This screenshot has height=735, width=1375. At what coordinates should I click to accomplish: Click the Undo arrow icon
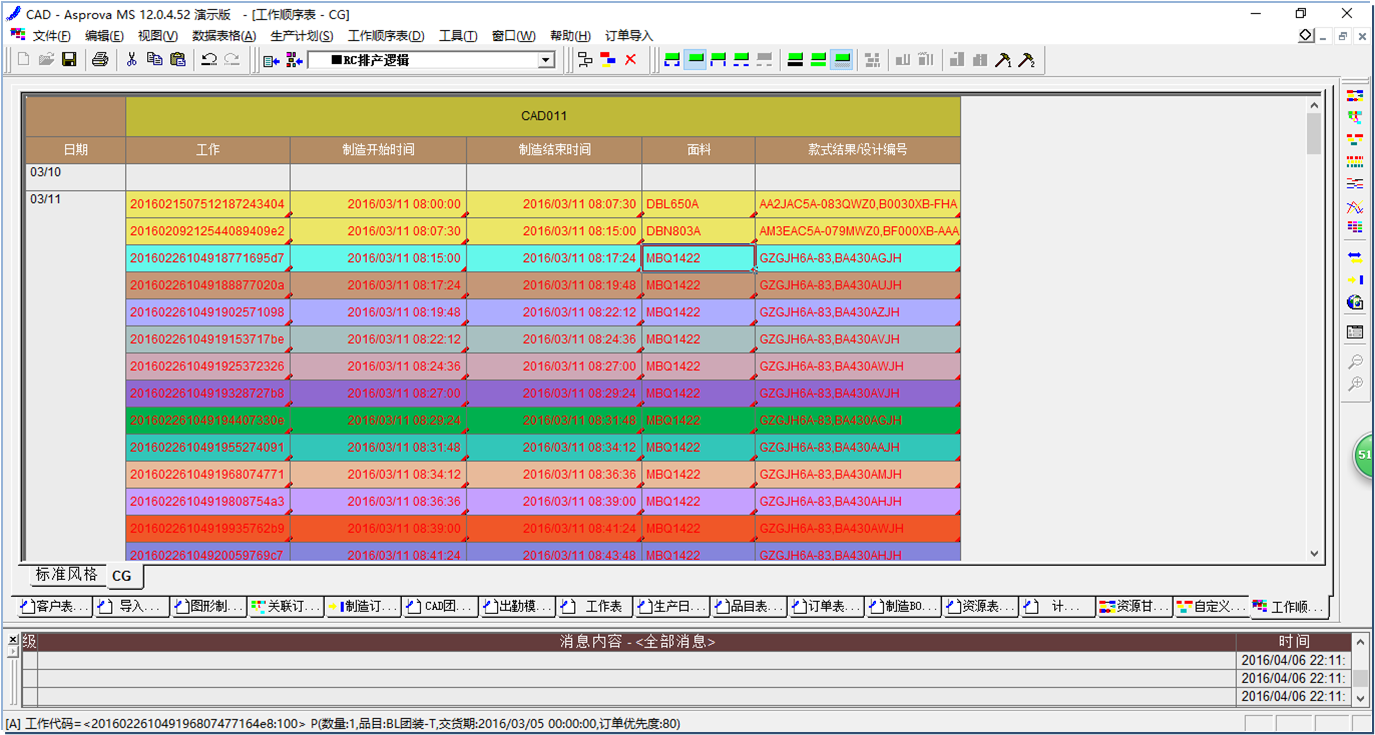pyautogui.click(x=209, y=60)
